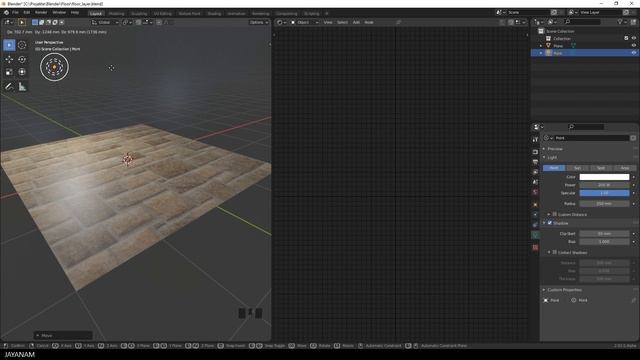Open the Scene properties tab icon
Image resolution: width=640 pixels, height=360 pixels.
tap(535, 182)
